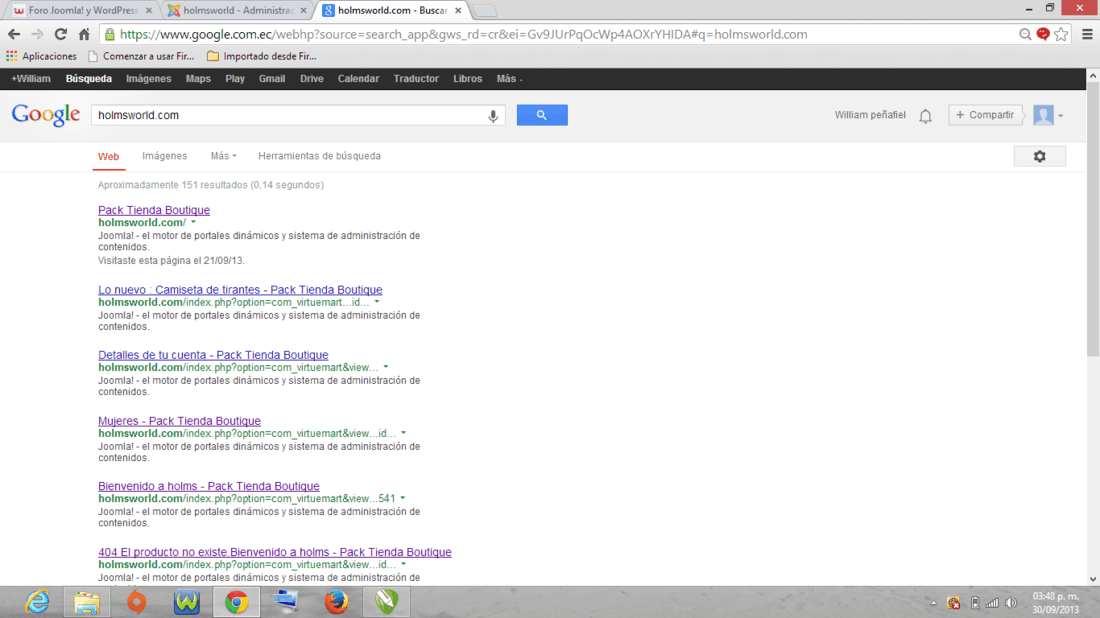The image size is (1100, 618).
Task: Open the Chrome menu hamburger icon
Action: [x=1087, y=34]
